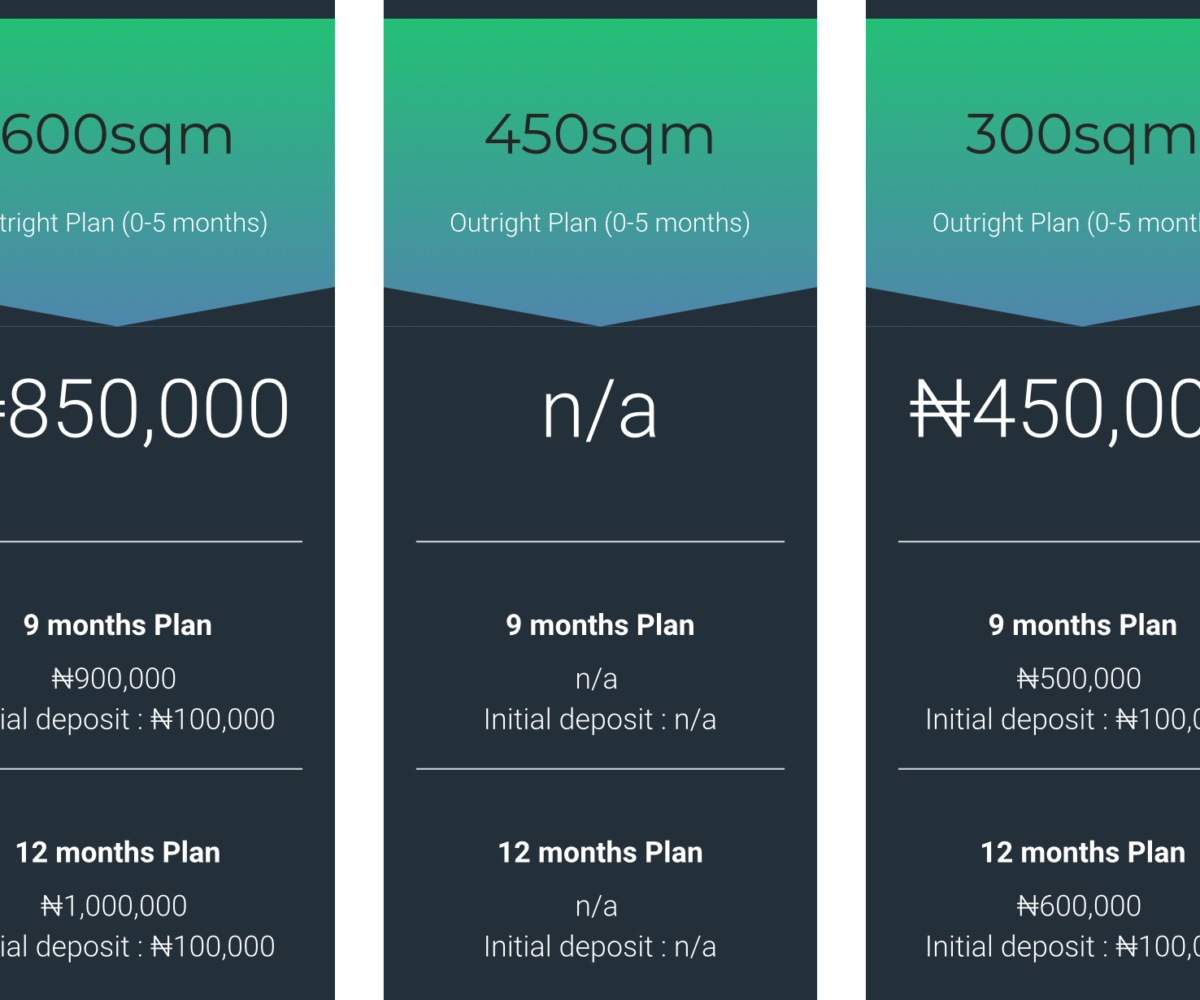Click 9 months Plan in 600sqm card
Viewport: 1200px width, 1000px height.
tap(118, 625)
